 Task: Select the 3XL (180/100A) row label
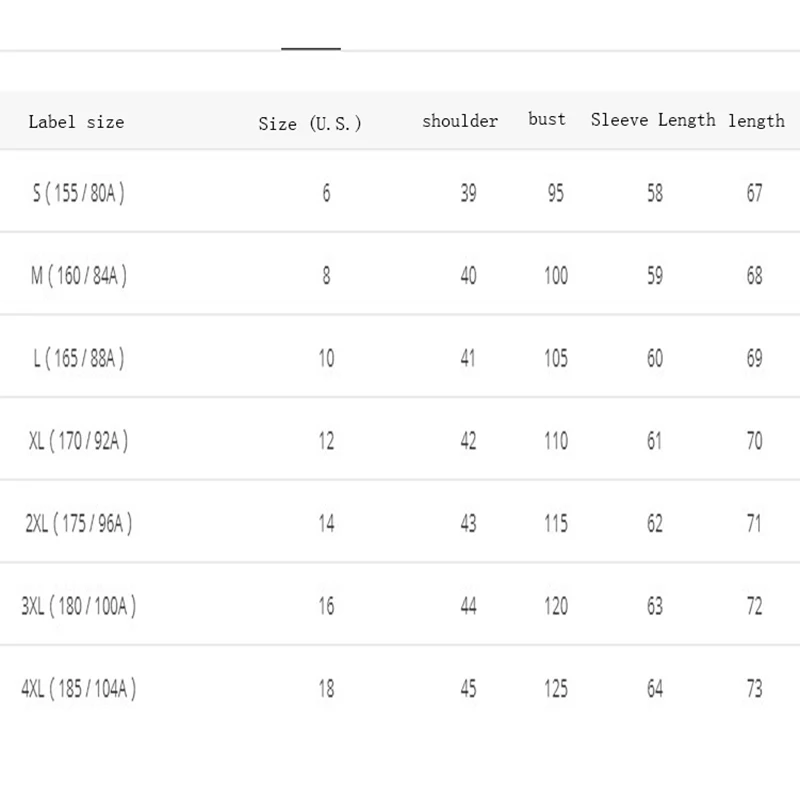pyautogui.click(x=78, y=605)
